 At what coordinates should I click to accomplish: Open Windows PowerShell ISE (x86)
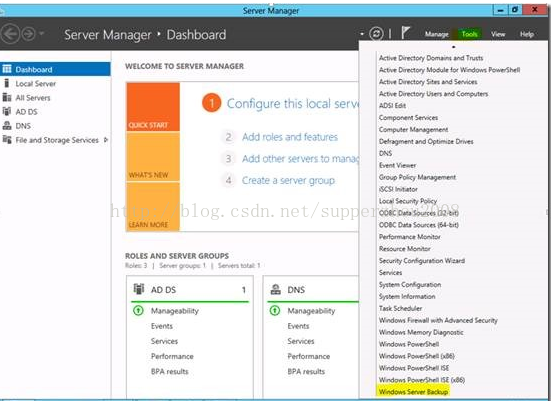click(x=422, y=380)
